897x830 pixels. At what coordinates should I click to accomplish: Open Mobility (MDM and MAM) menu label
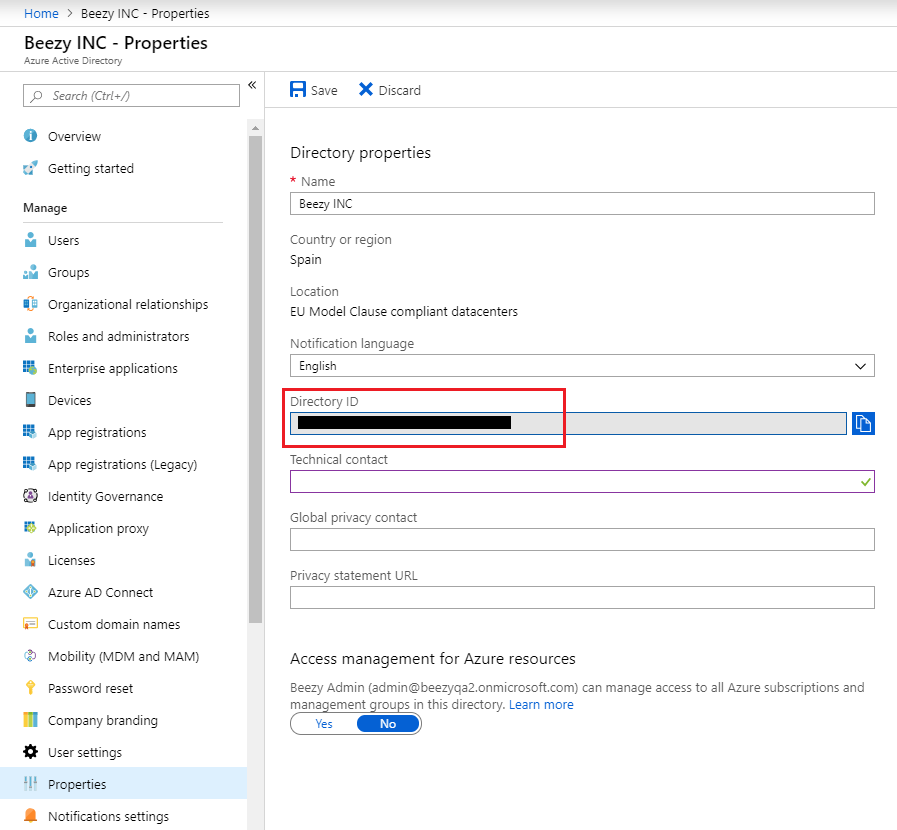point(124,657)
